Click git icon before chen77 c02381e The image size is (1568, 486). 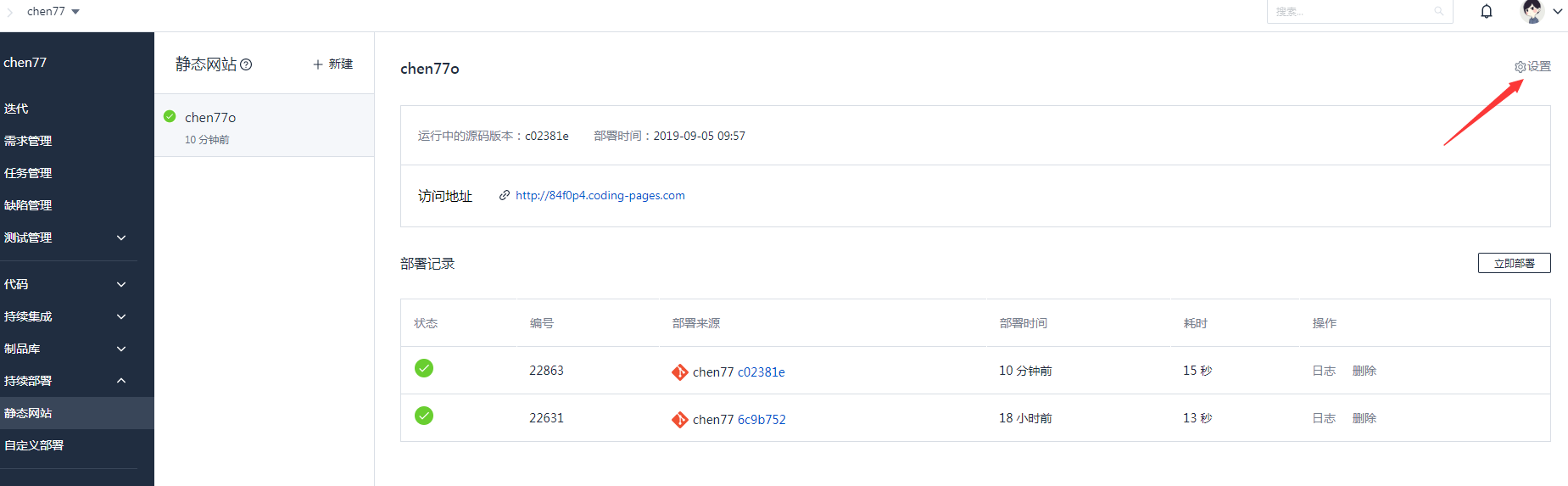[680, 372]
